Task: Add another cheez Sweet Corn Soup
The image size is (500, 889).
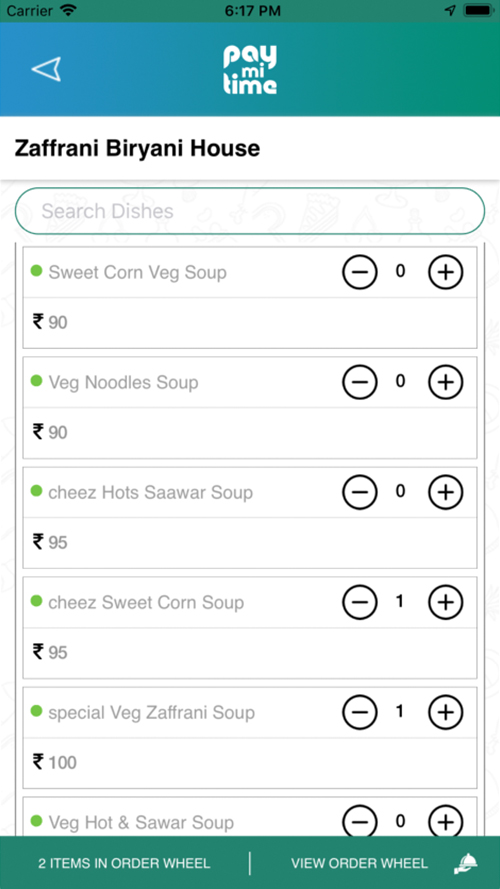Action: [x=445, y=602]
